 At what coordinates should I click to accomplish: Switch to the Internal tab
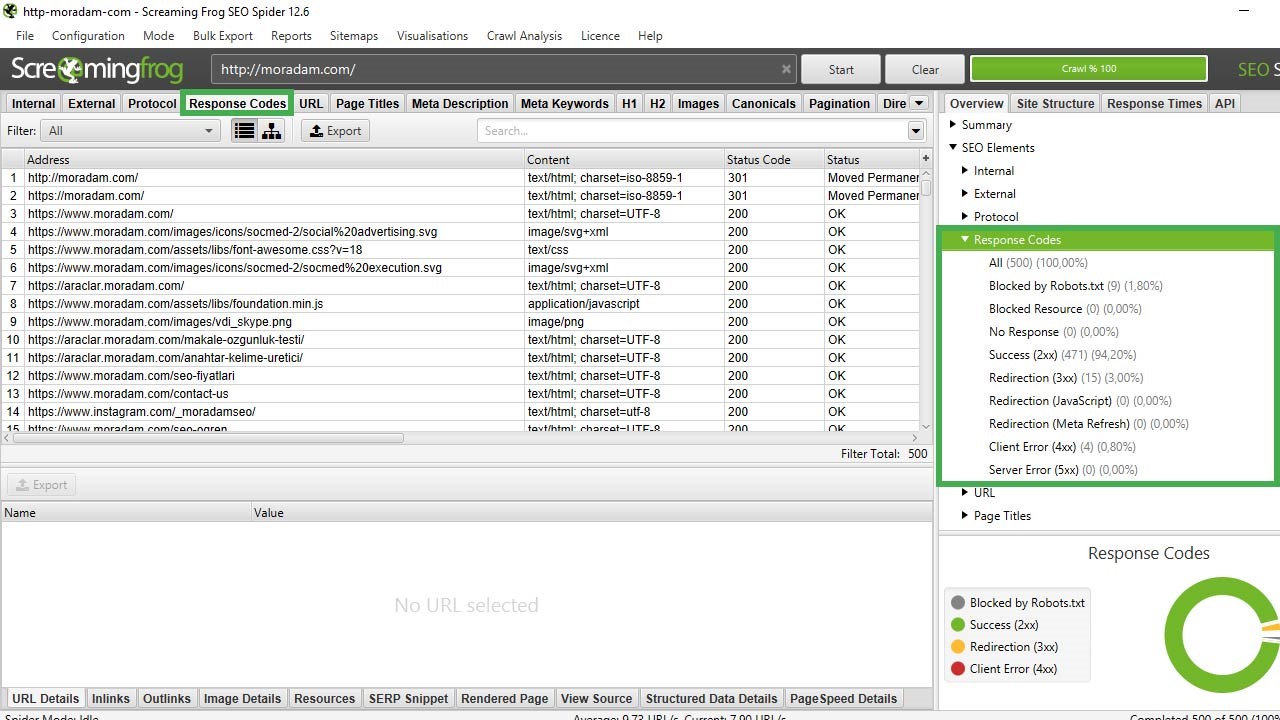coord(34,103)
